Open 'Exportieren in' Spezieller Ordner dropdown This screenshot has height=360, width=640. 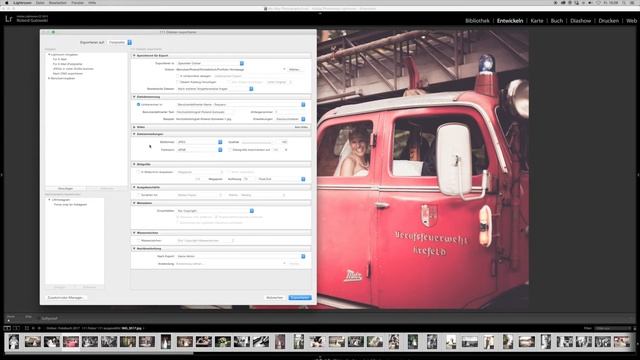(210, 63)
